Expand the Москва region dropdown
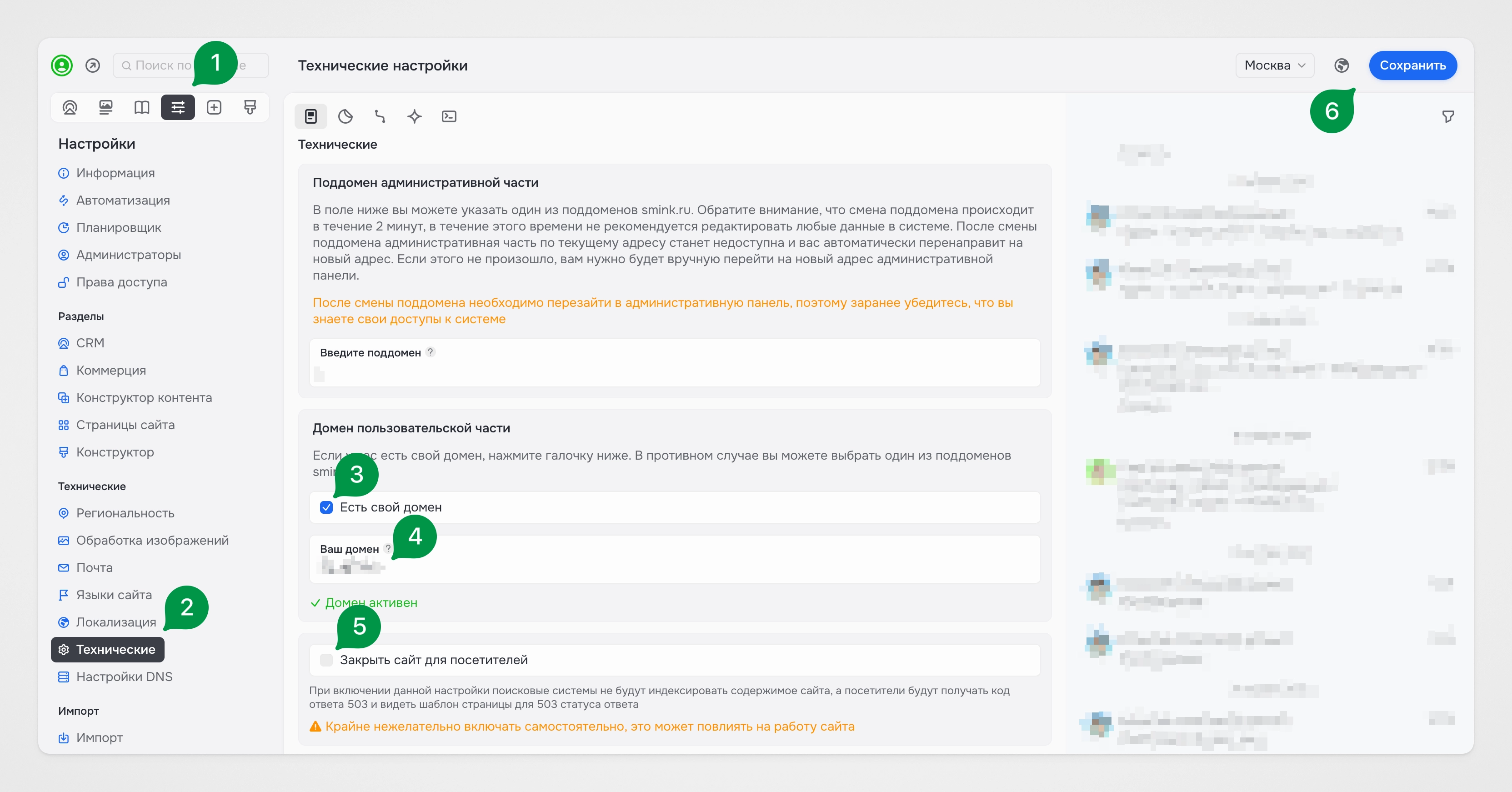1512x792 pixels. tap(1274, 65)
